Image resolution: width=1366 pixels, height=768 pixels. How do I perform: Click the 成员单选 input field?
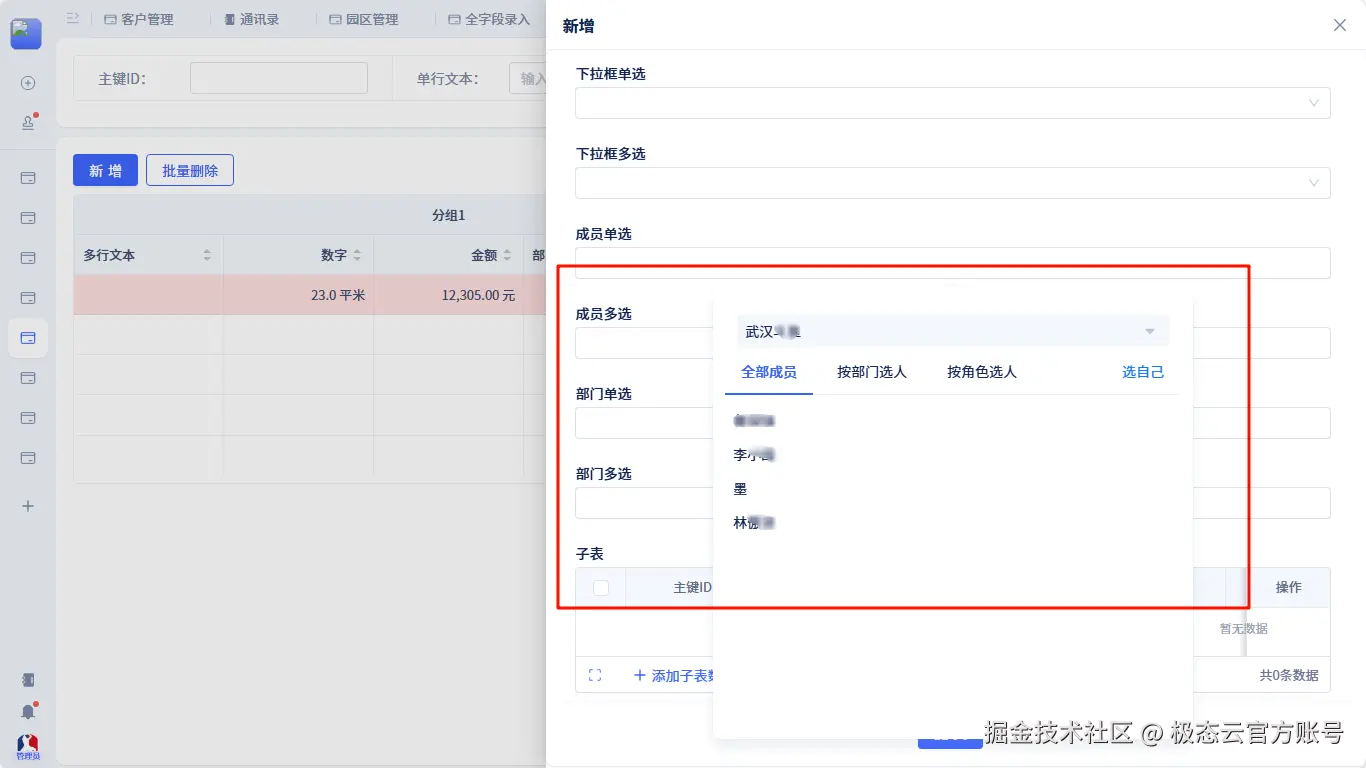coord(952,263)
